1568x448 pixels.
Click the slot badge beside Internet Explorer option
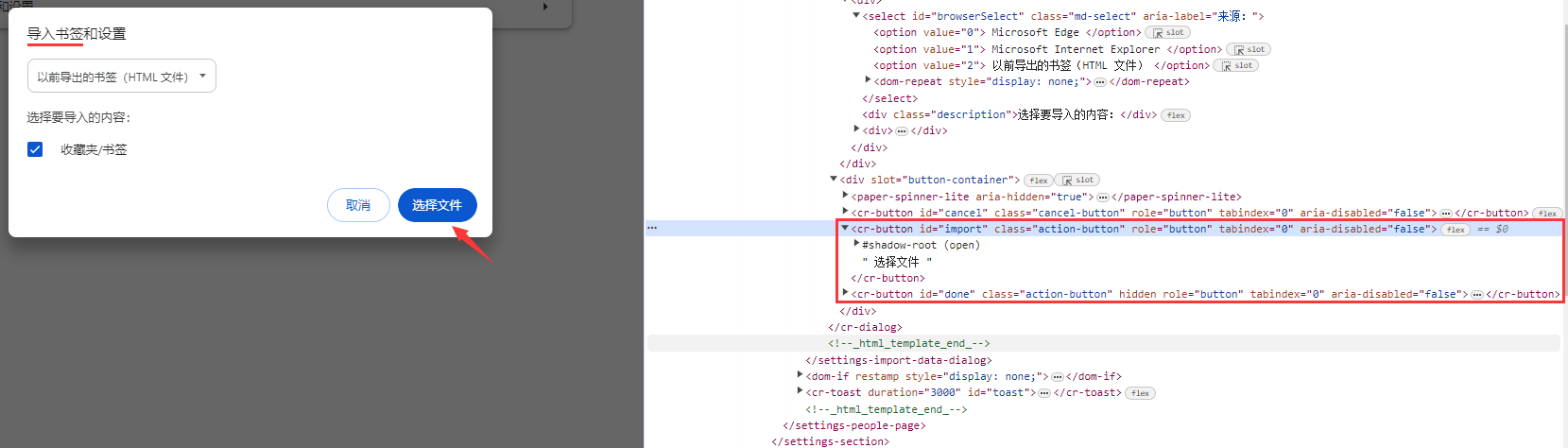[x=1249, y=49]
